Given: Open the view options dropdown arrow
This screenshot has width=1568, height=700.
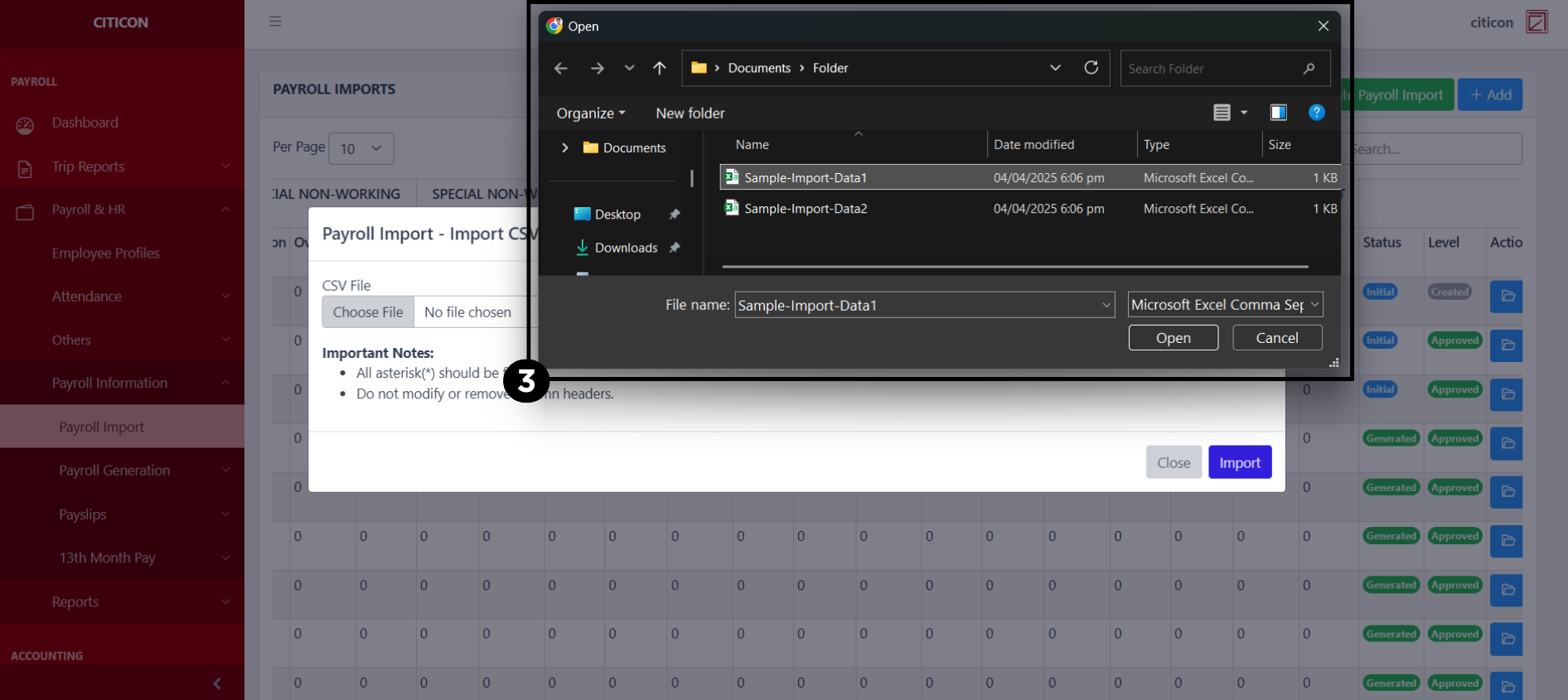Looking at the screenshot, I should [x=1244, y=113].
